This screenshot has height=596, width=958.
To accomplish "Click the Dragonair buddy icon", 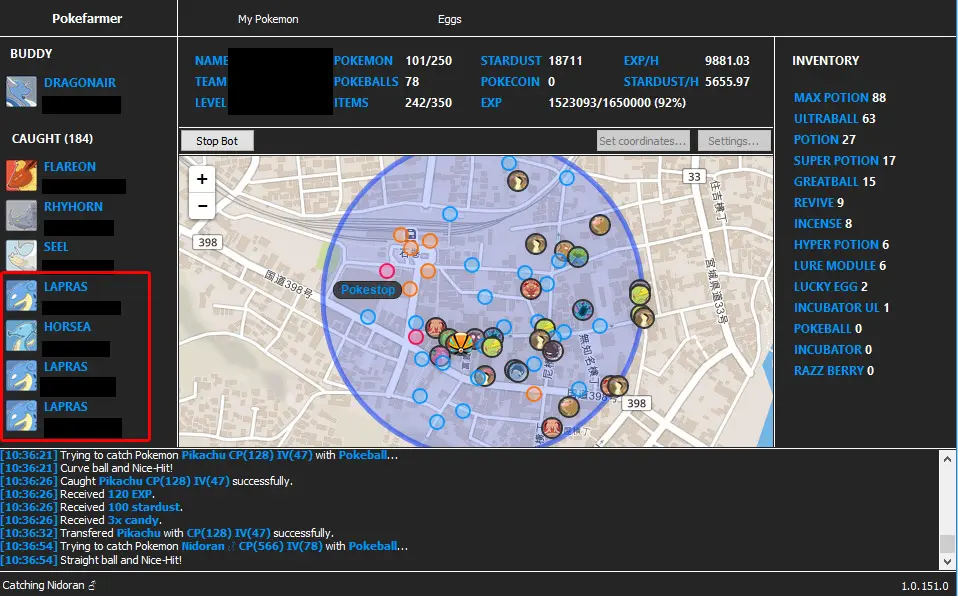I will [21, 92].
